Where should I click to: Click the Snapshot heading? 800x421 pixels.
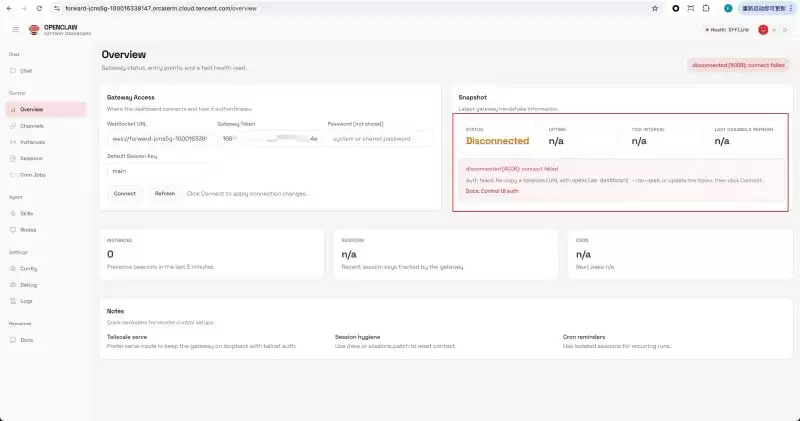472,97
